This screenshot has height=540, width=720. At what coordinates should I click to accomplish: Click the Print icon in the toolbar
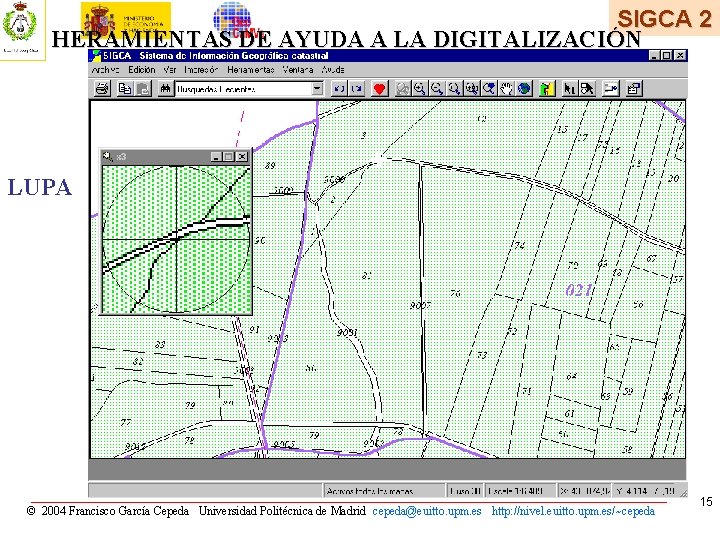pos(102,88)
